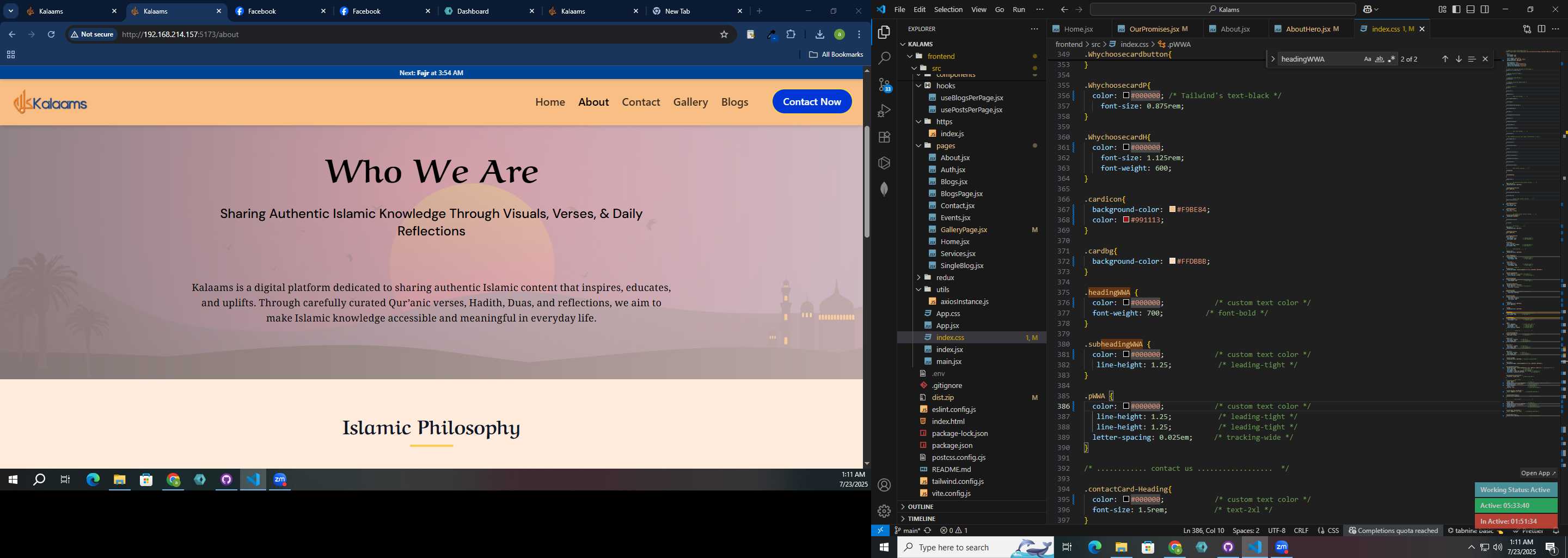Go to previous match in VS Code find widget
This screenshot has width=1568, height=558.
coord(1444,59)
